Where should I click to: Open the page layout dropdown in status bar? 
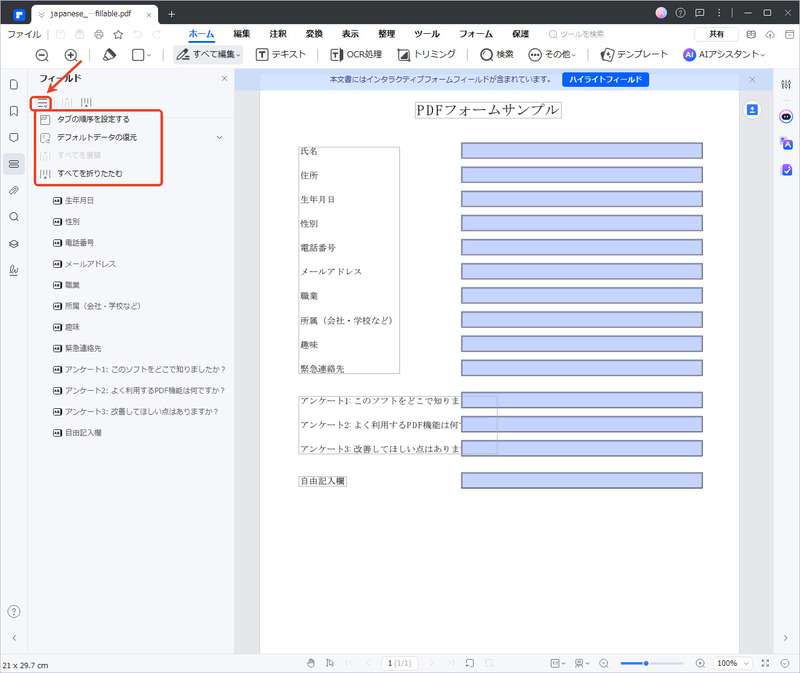click(x=558, y=663)
